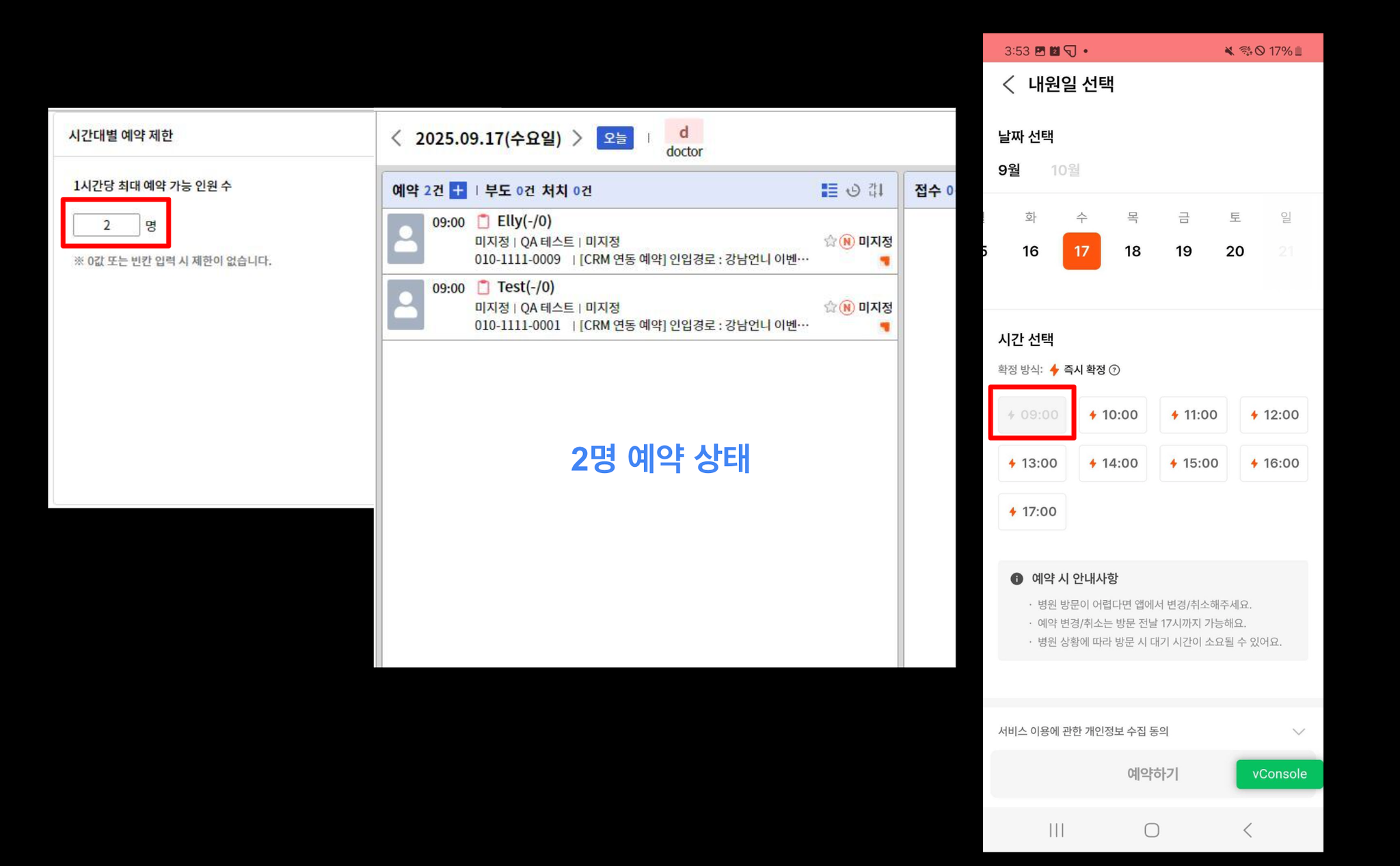Expand 개인정보 수집 동의 section
This screenshot has width=1400, height=866.
tap(1298, 731)
